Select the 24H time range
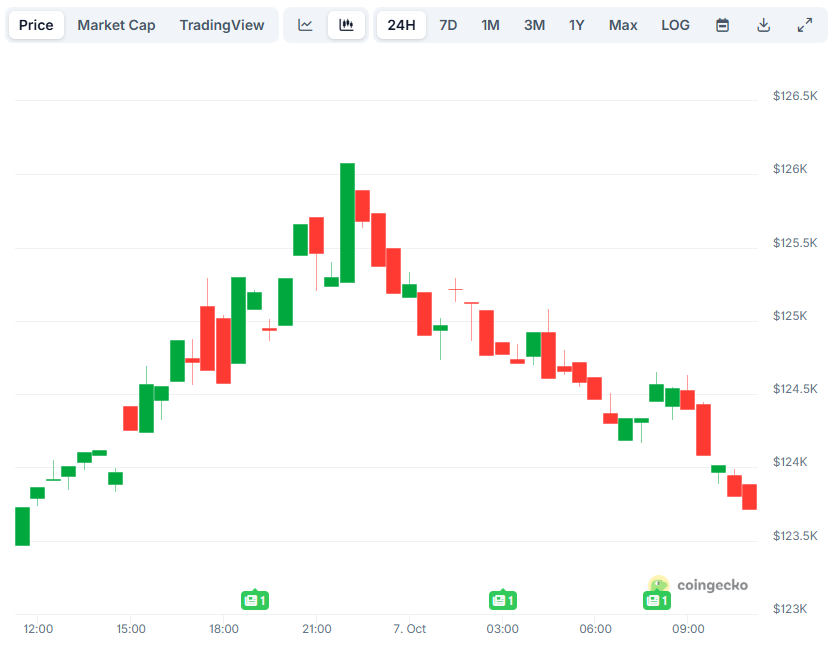Viewport: 837px width, 653px height. (401, 25)
